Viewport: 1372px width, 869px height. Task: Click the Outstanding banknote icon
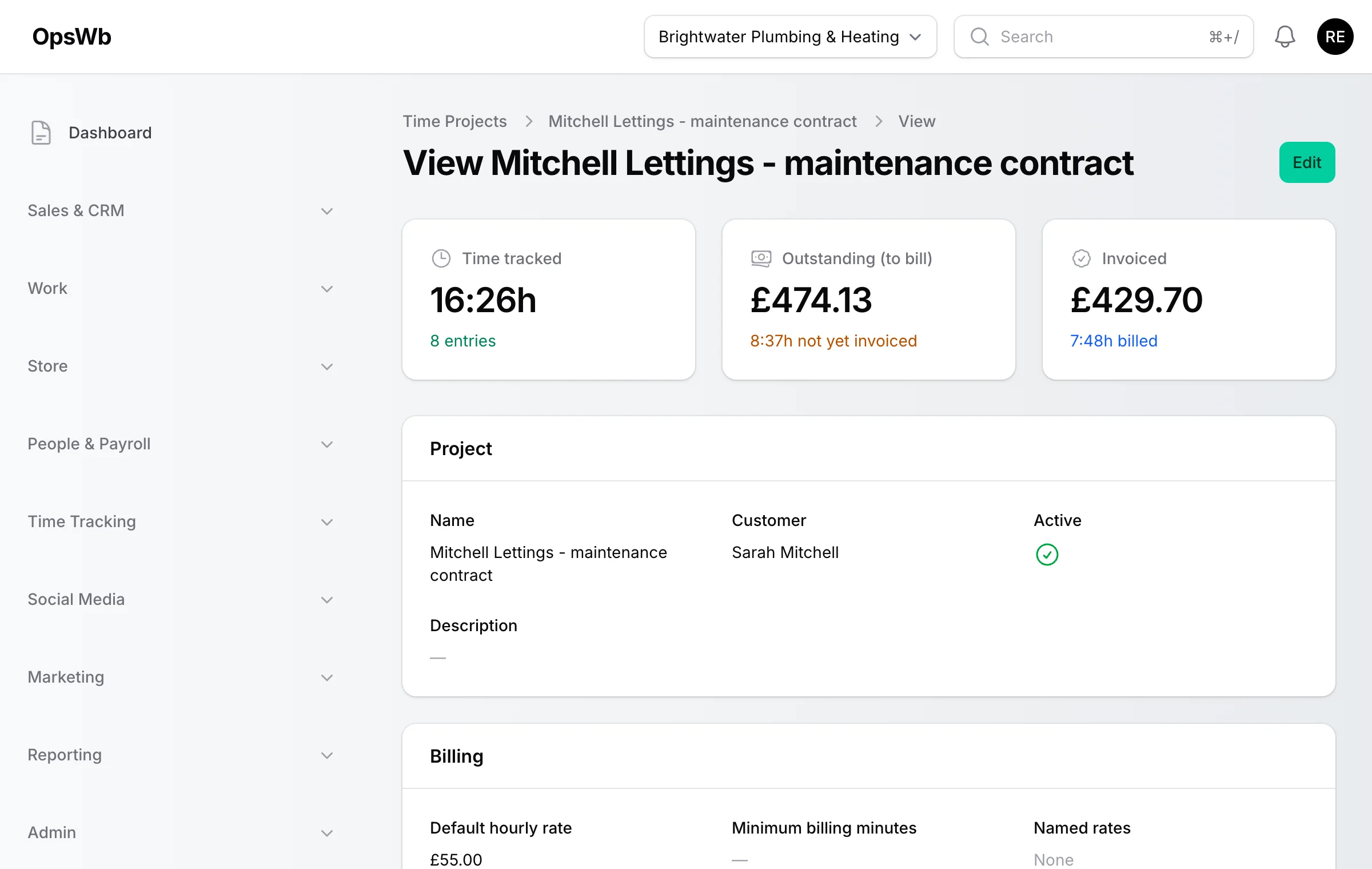[761, 258]
